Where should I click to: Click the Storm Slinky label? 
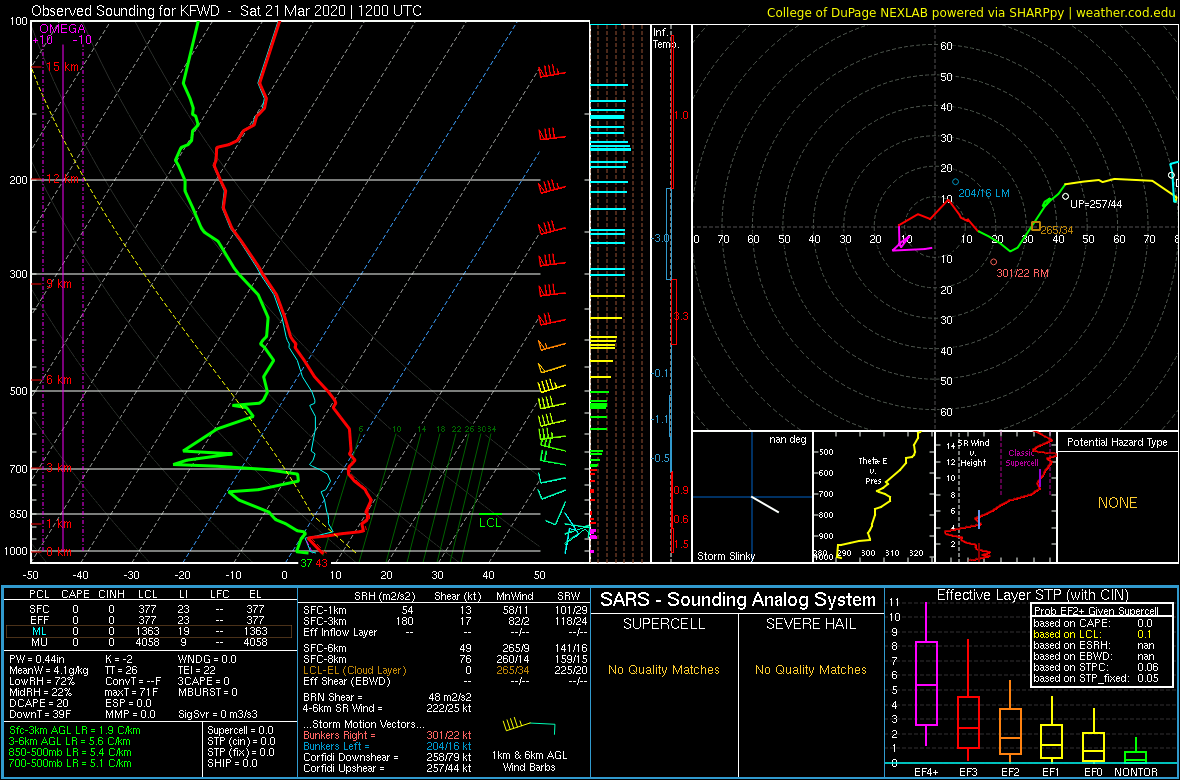point(725,556)
